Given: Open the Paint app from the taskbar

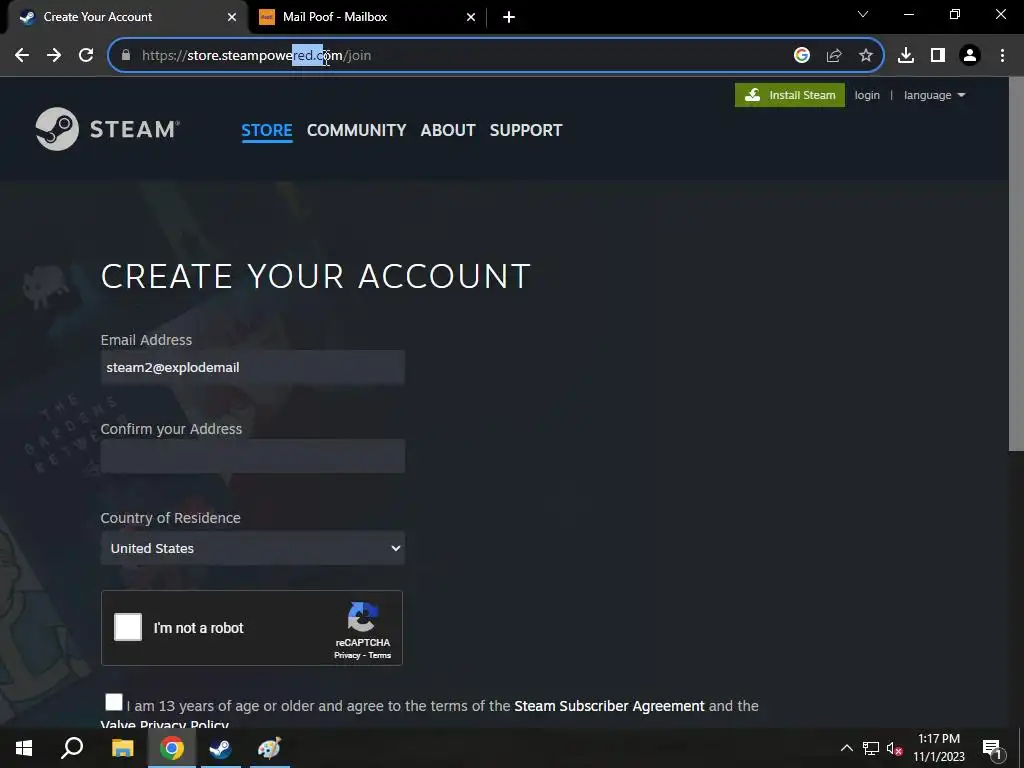Looking at the screenshot, I should point(269,748).
